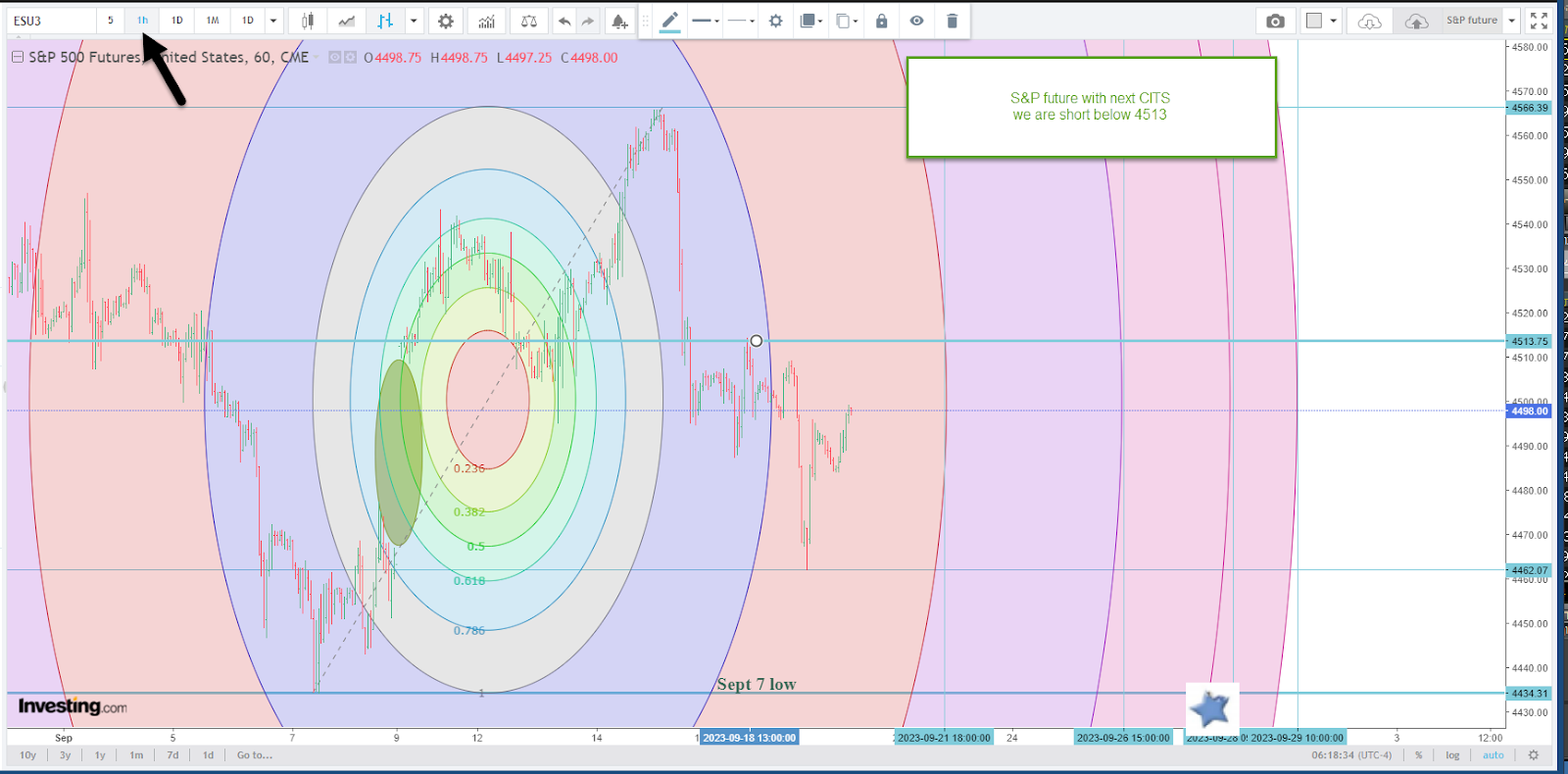Toggle log scale button
Viewport: 1568px width, 774px height.
click(x=1452, y=755)
